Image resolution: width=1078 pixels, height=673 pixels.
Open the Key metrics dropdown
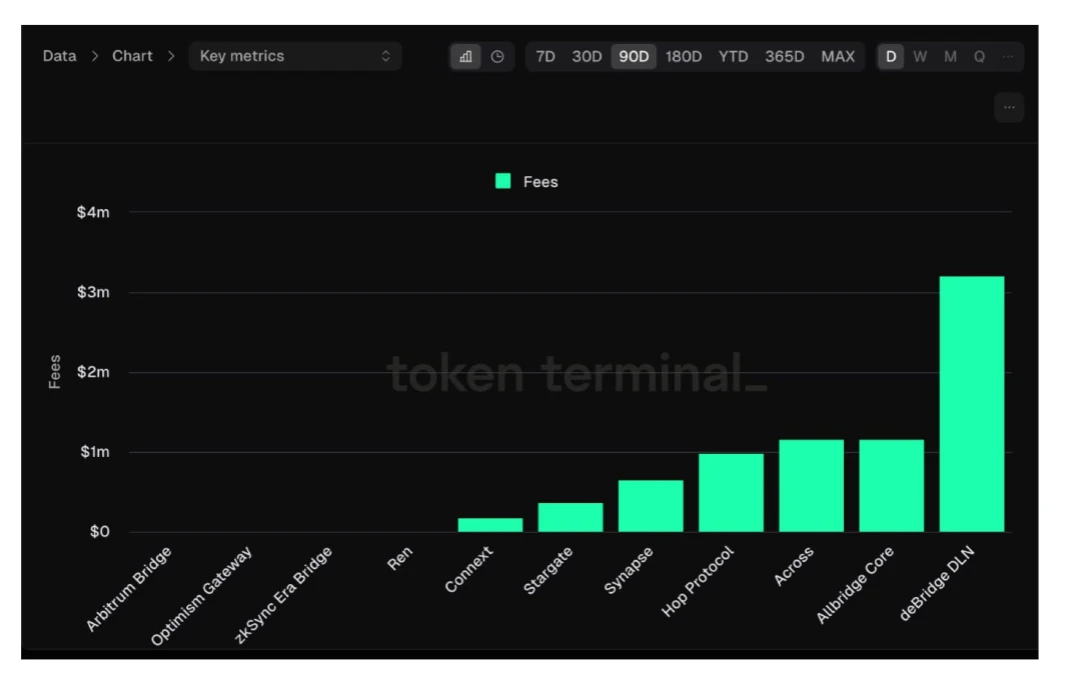coord(295,57)
